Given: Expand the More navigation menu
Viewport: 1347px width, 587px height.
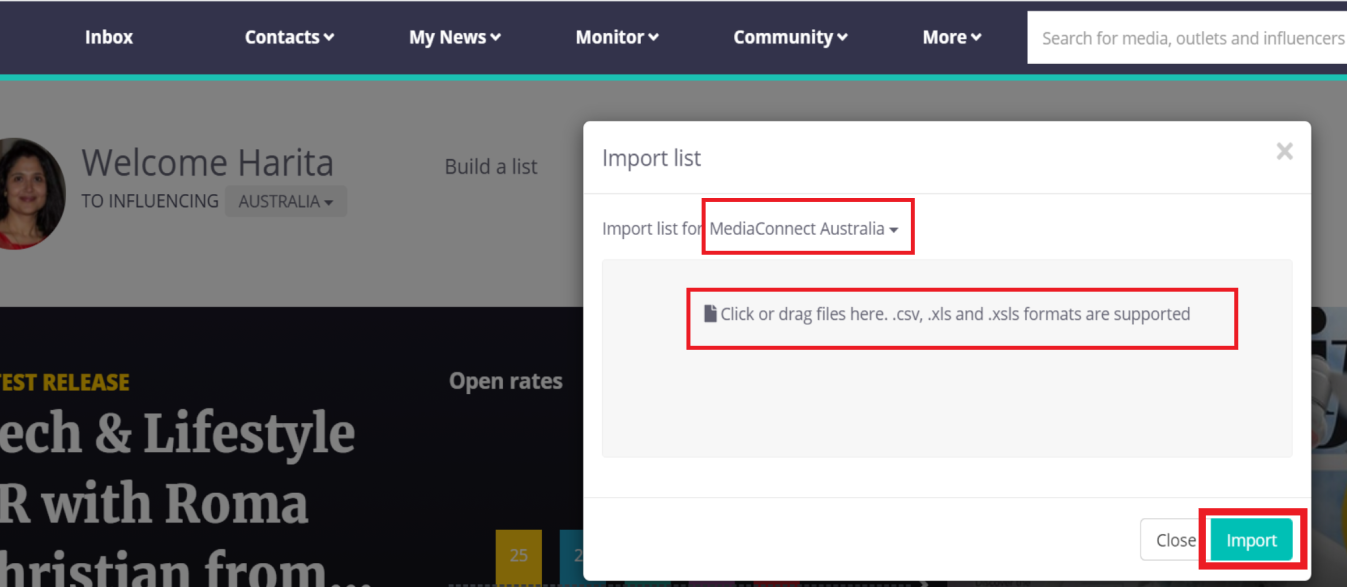Looking at the screenshot, I should (951, 37).
